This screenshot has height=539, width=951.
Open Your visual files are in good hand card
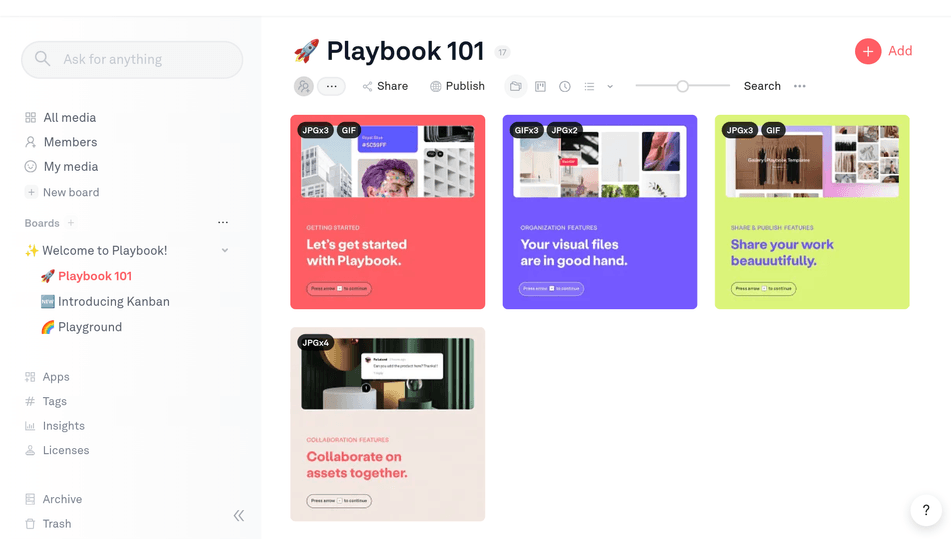click(600, 212)
